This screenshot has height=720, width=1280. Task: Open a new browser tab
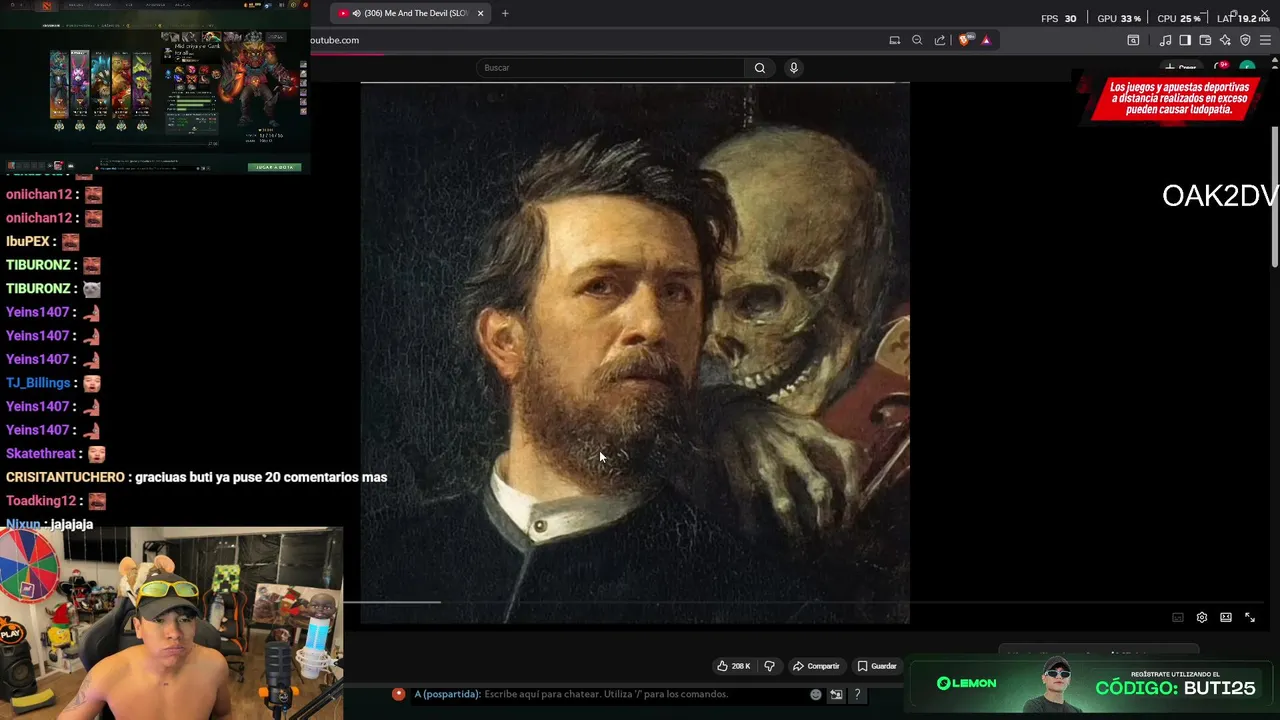pyautogui.click(x=505, y=13)
